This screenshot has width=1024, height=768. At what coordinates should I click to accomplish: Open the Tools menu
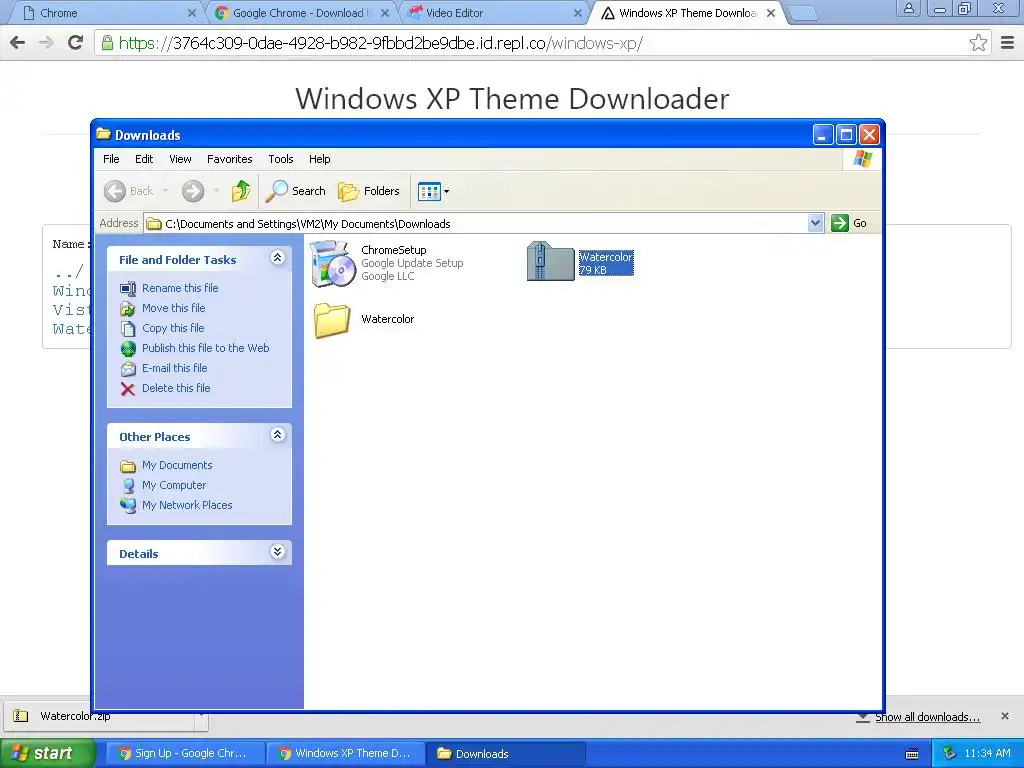281,159
